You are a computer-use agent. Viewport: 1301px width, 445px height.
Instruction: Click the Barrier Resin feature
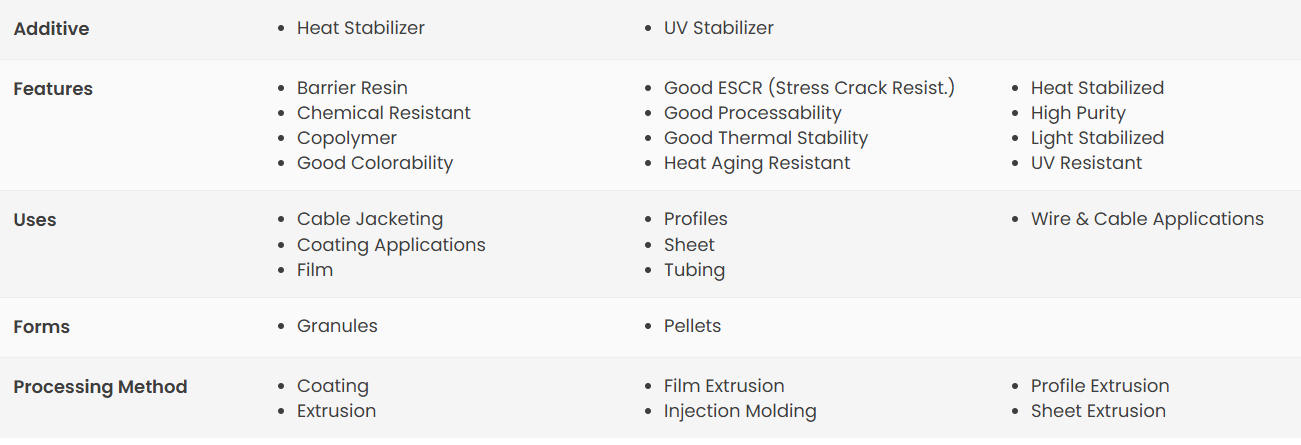(352, 88)
